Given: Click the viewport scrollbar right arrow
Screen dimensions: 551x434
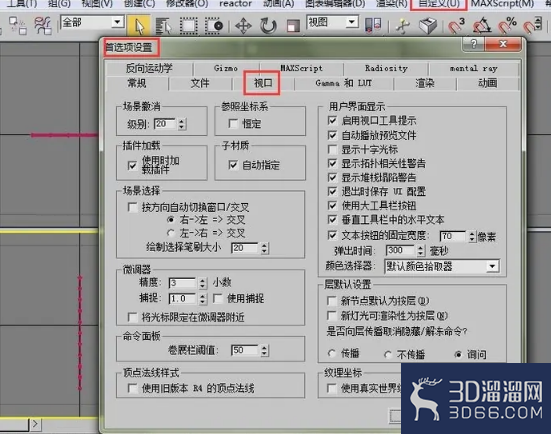Looking at the screenshot, I should coord(35,424).
